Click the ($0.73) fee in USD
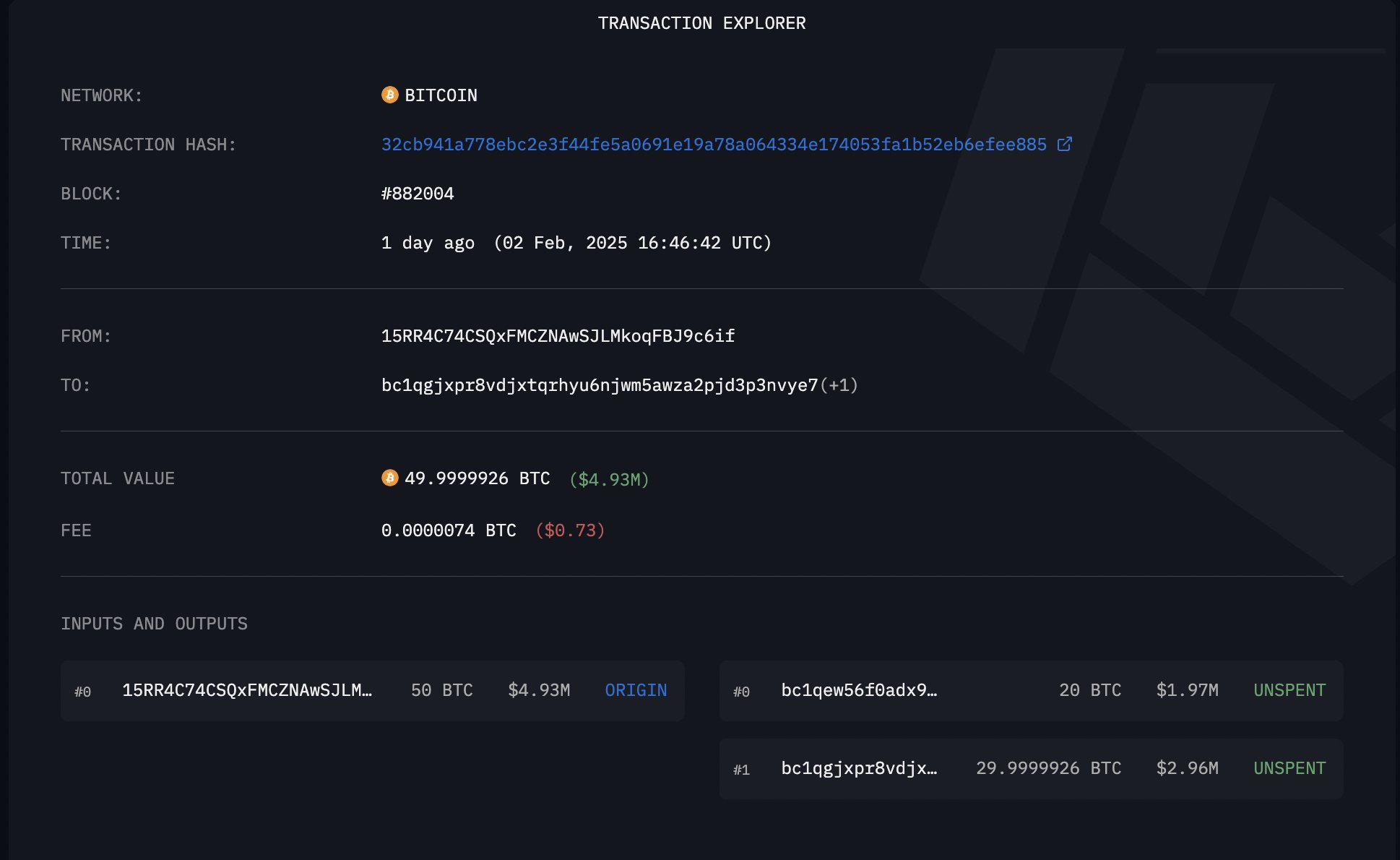The image size is (1400, 860). (x=570, y=530)
